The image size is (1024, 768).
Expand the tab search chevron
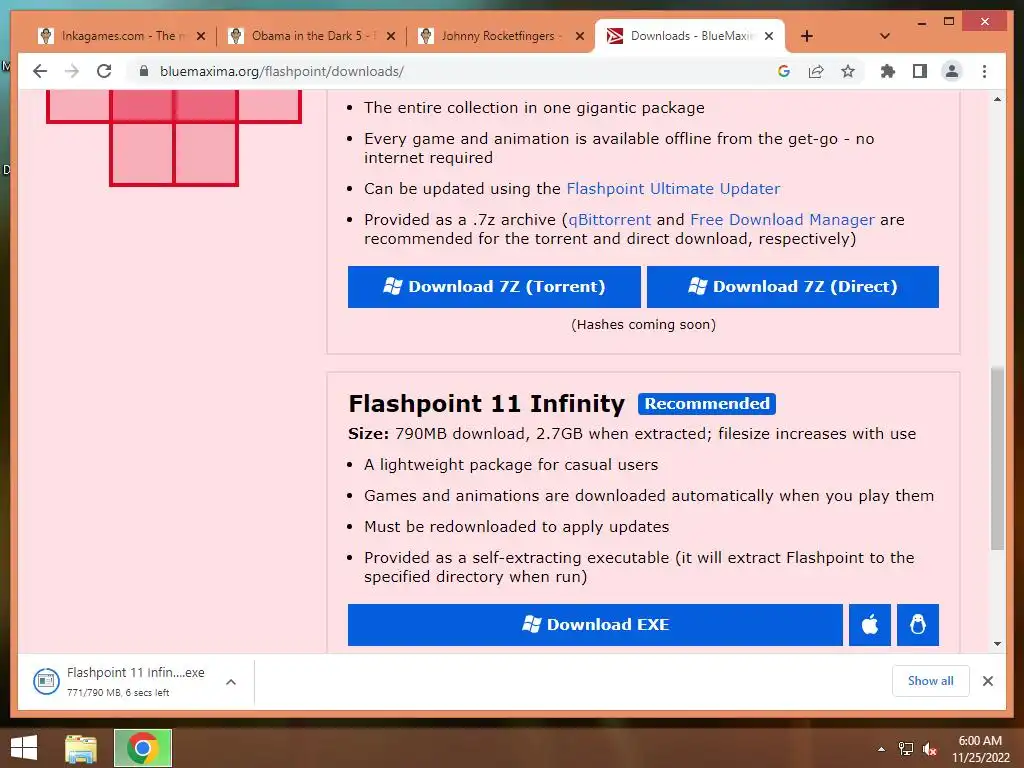coord(885,36)
